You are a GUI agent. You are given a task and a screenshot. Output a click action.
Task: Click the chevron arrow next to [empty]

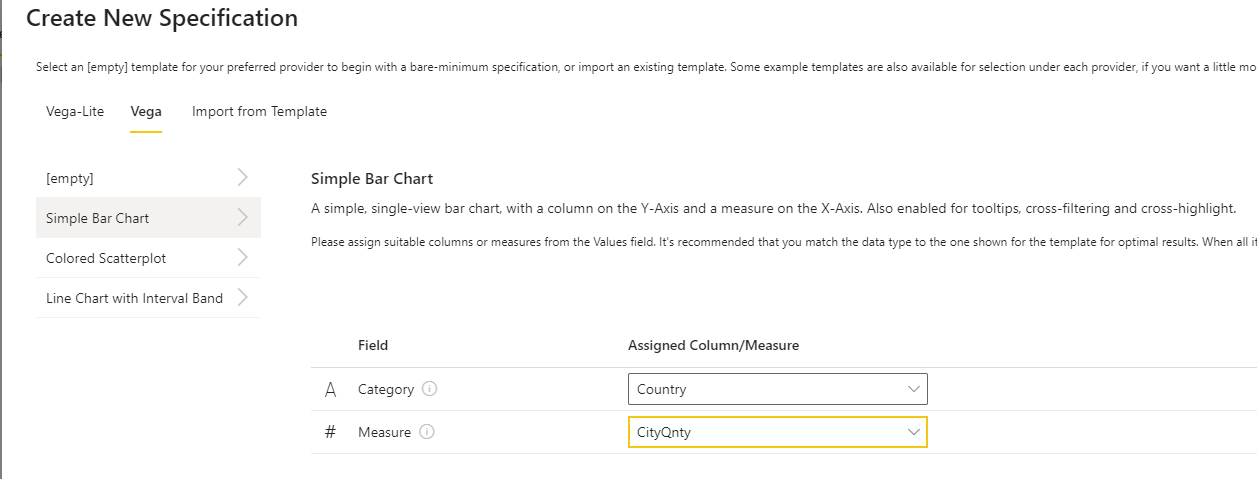[x=242, y=178]
